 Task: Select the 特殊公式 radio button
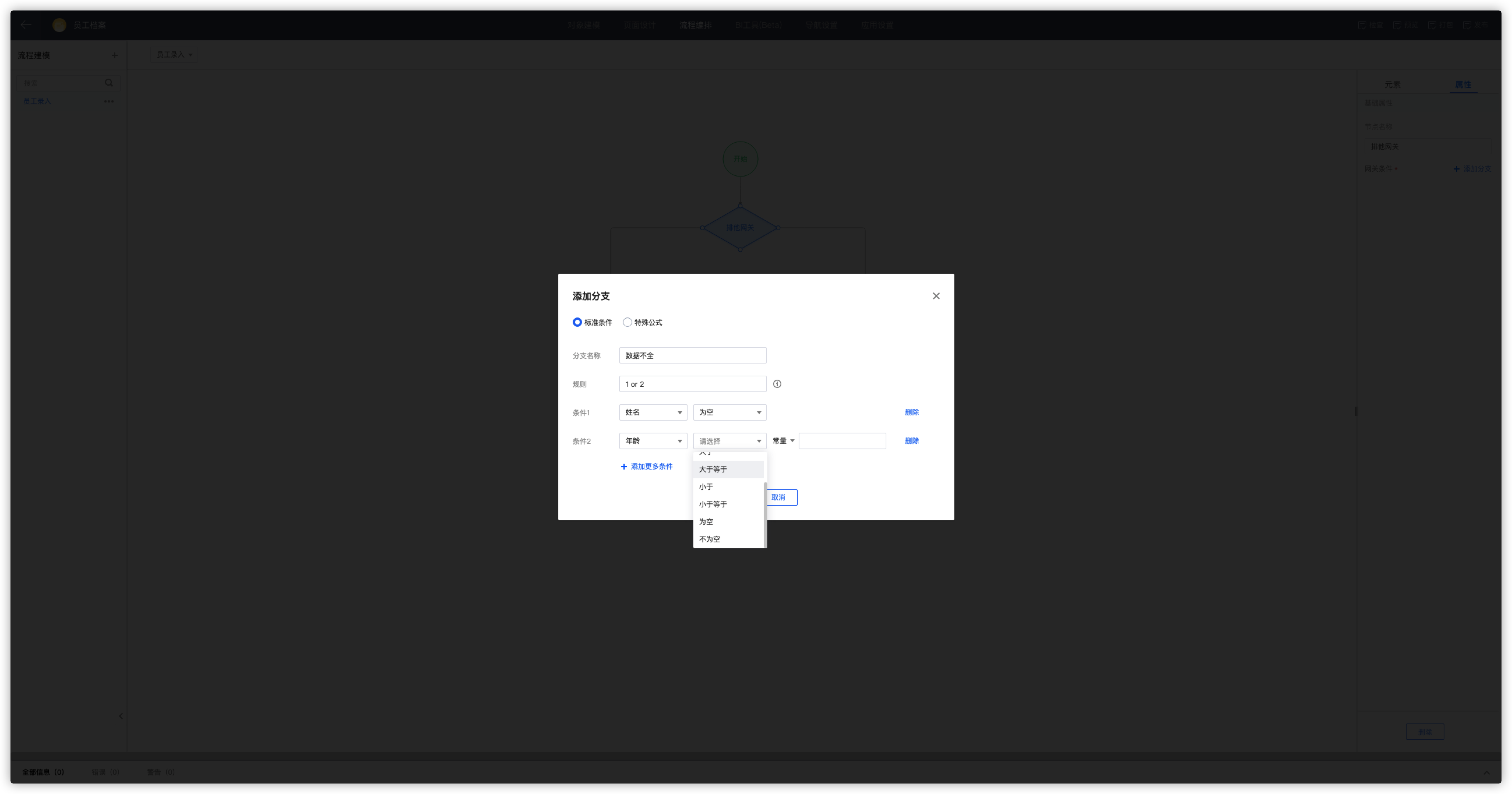pyautogui.click(x=627, y=322)
